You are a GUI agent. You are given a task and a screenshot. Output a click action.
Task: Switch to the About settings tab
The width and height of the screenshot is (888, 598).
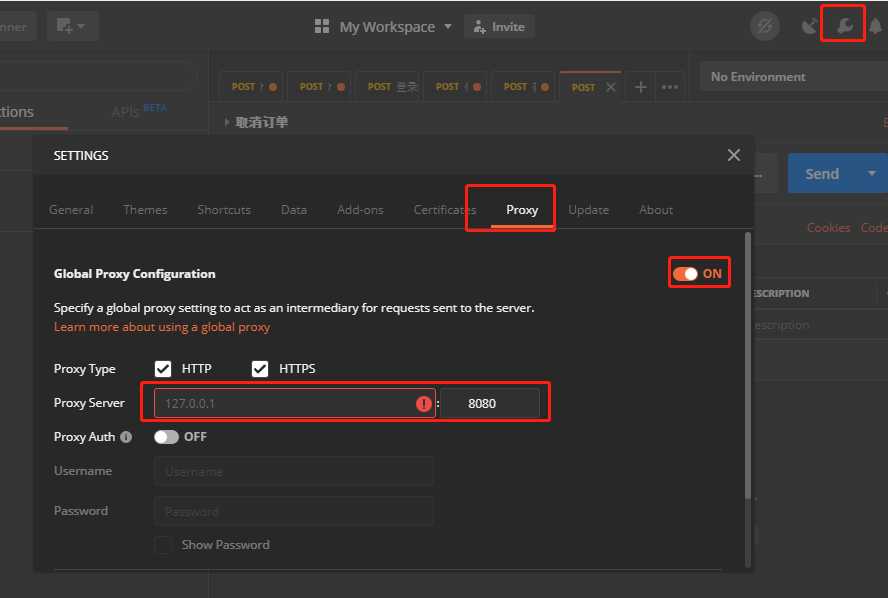click(656, 210)
